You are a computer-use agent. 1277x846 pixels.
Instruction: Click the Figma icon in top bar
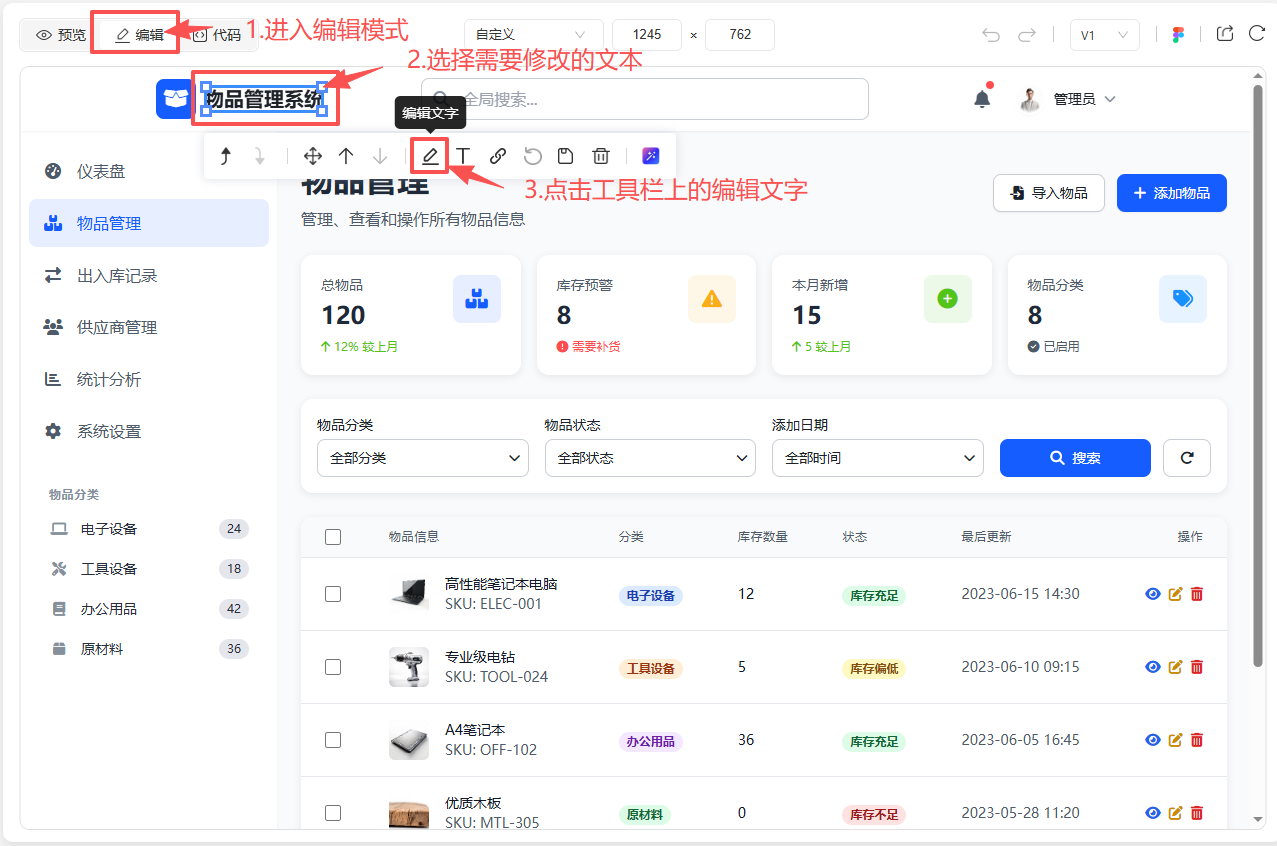coord(1178,35)
